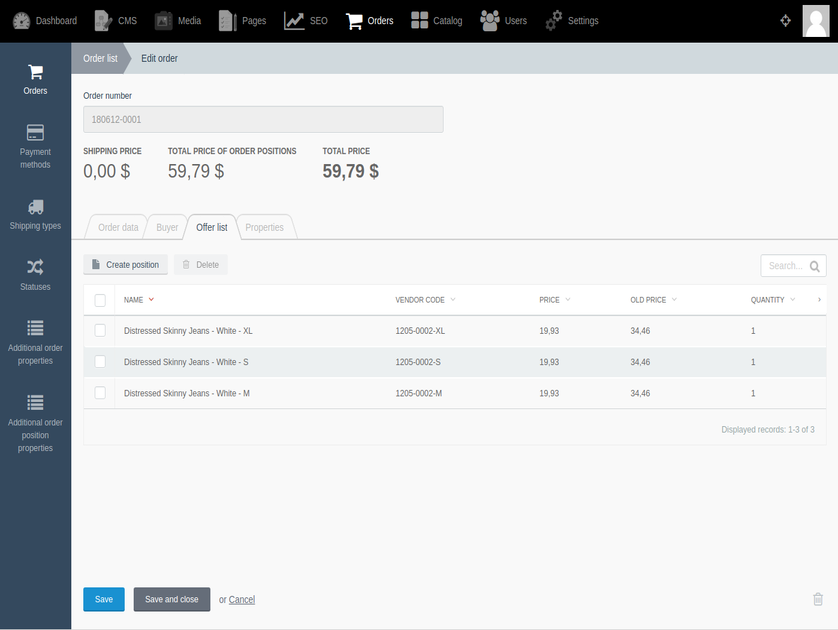Click the Users group icon
This screenshot has width=838, height=630.
pos(490,21)
